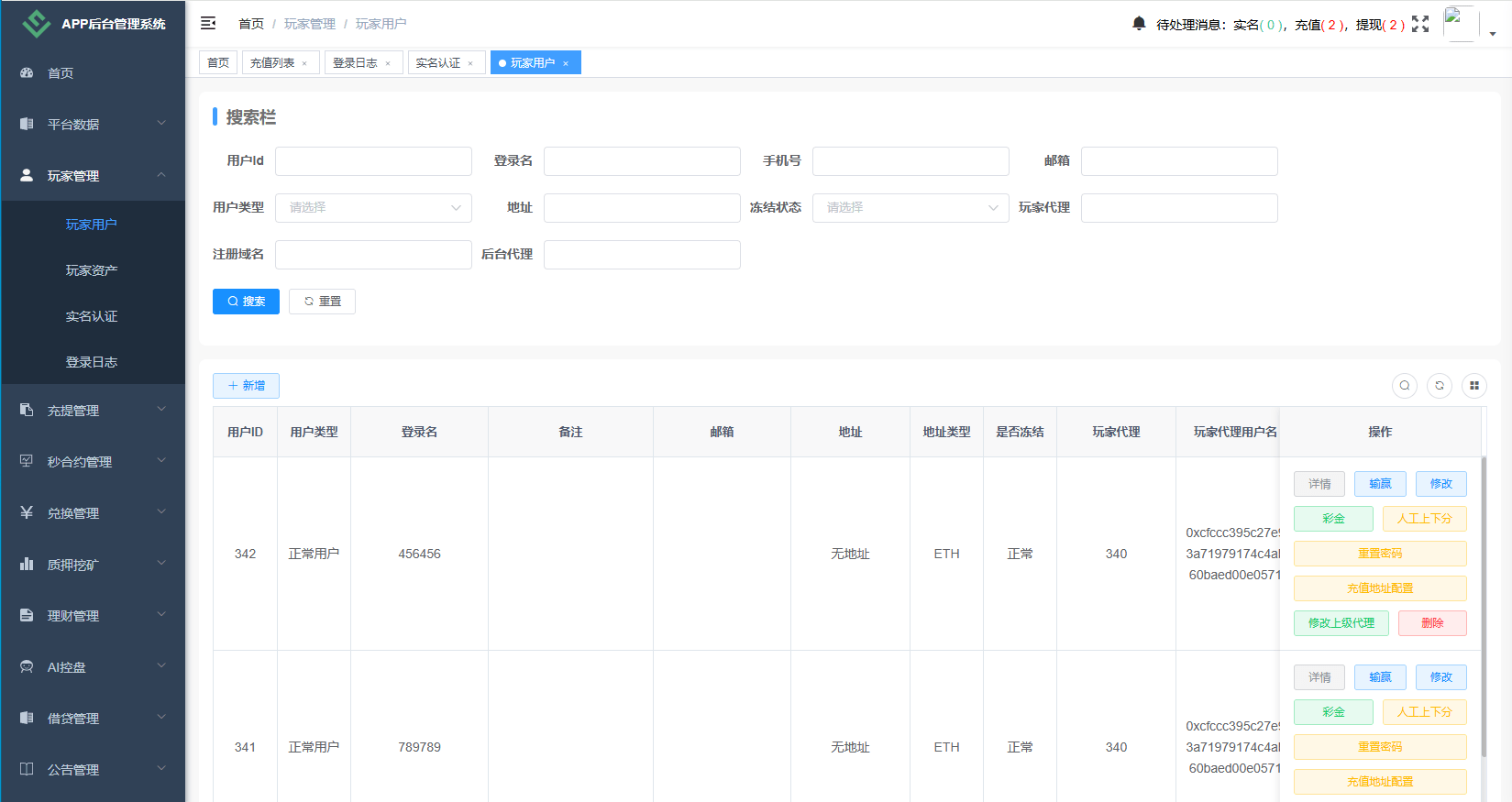Click 详情 for user 342
Screen dimensions: 1512x802
(1319, 484)
